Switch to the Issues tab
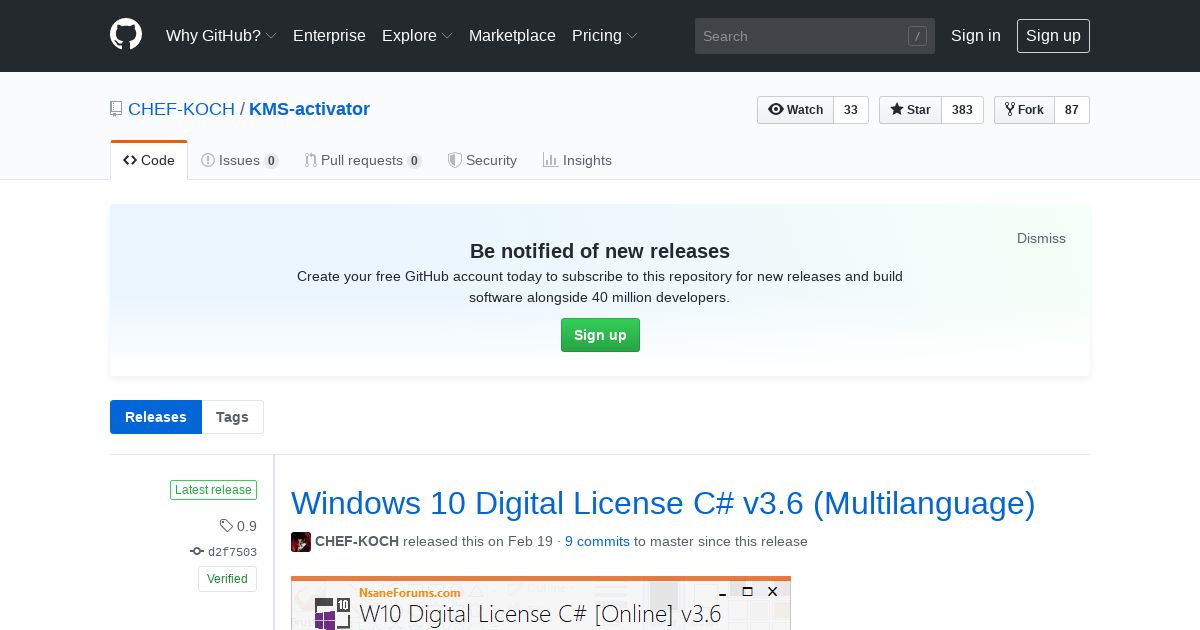 coord(240,160)
